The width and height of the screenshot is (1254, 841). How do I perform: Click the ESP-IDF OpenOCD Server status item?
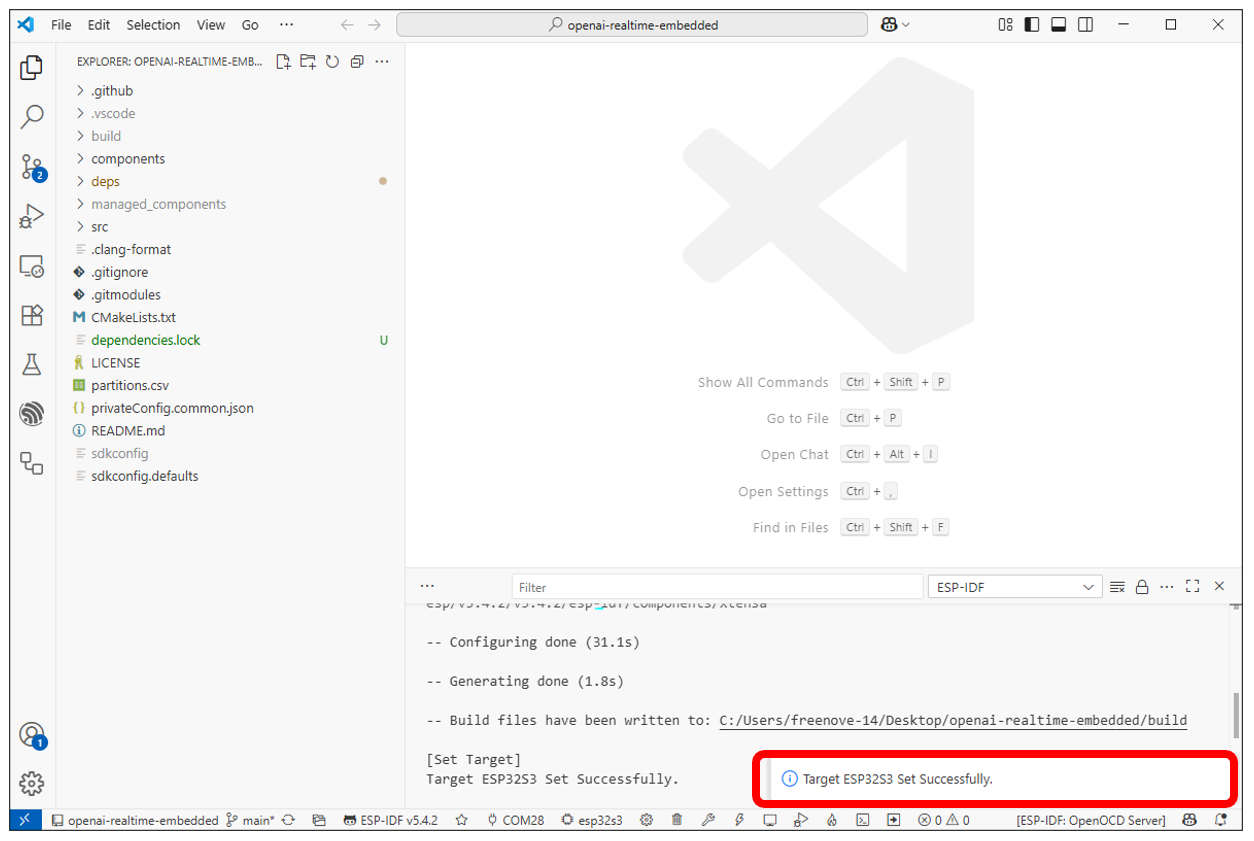[1091, 820]
